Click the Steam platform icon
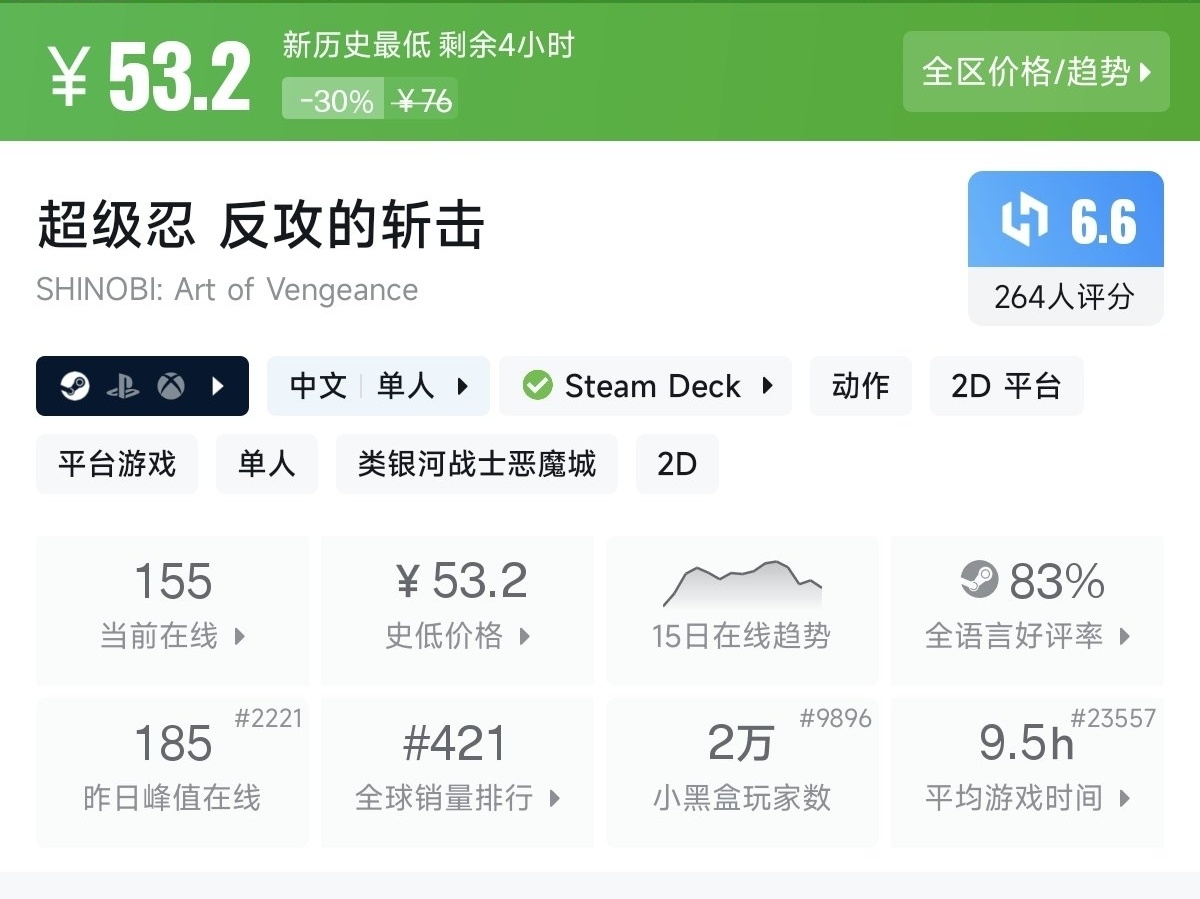This screenshot has width=1200, height=899. (75, 386)
